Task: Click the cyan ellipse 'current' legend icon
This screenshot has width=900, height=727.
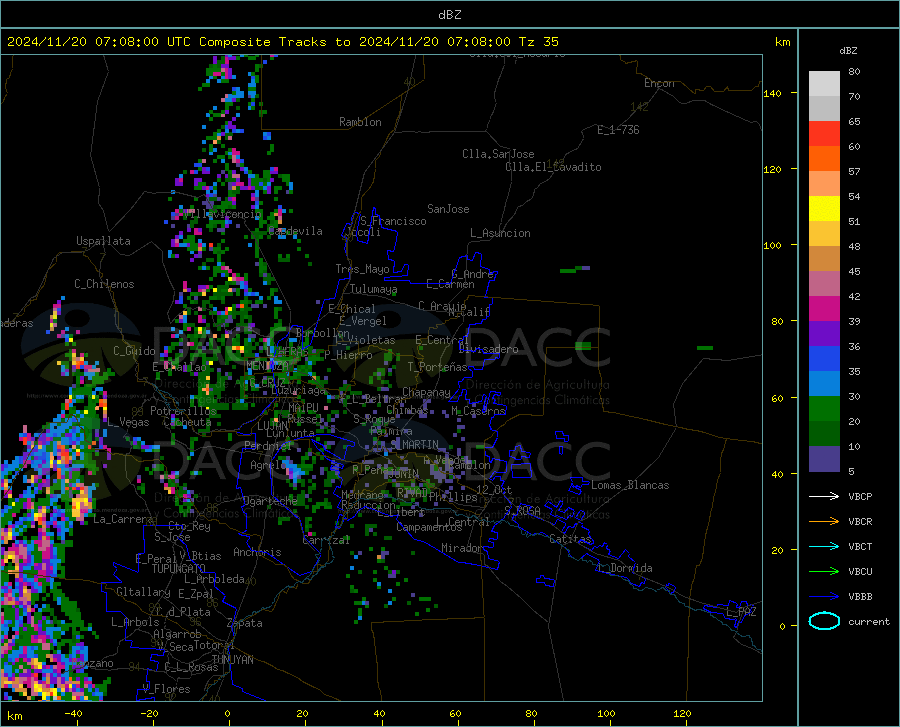Action: pyautogui.click(x=824, y=621)
